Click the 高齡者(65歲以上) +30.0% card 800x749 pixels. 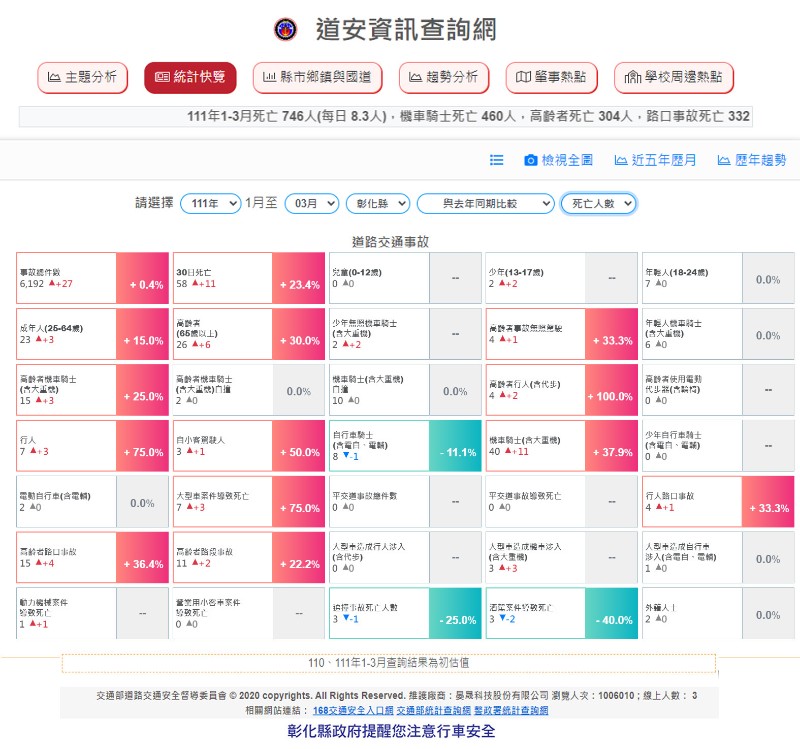tap(249, 334)
